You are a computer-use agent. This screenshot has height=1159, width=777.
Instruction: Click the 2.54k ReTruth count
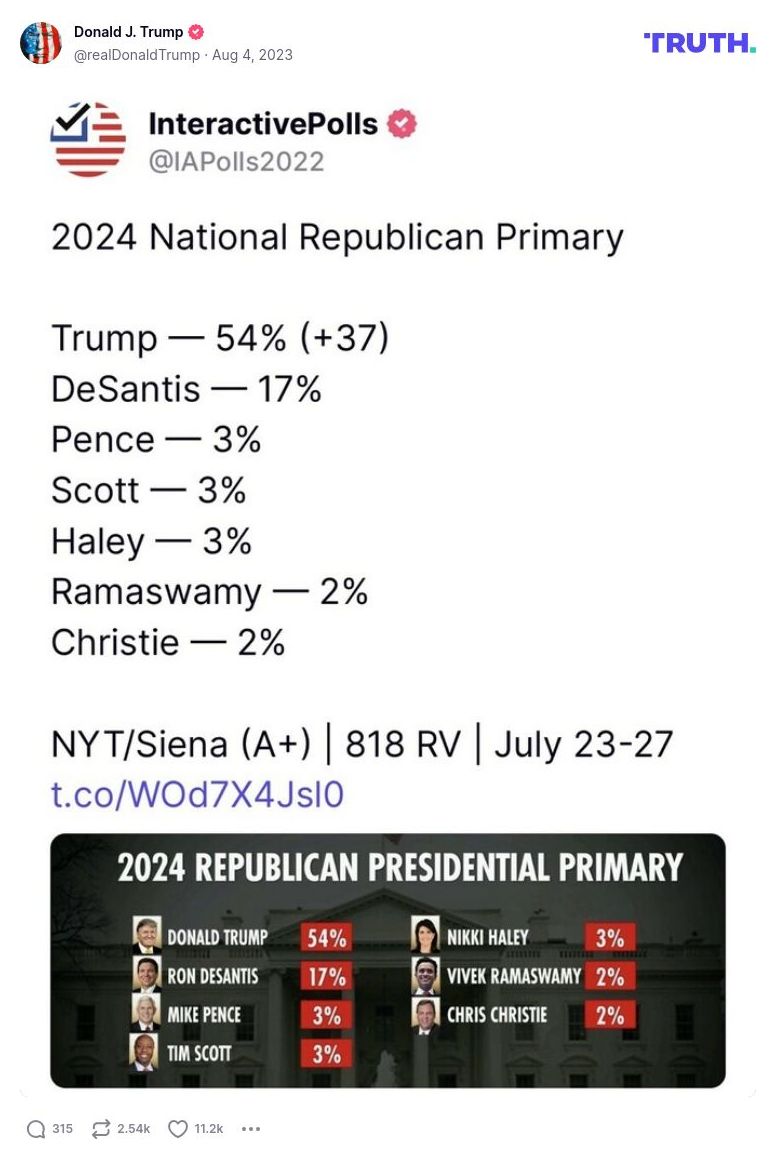133,1127
